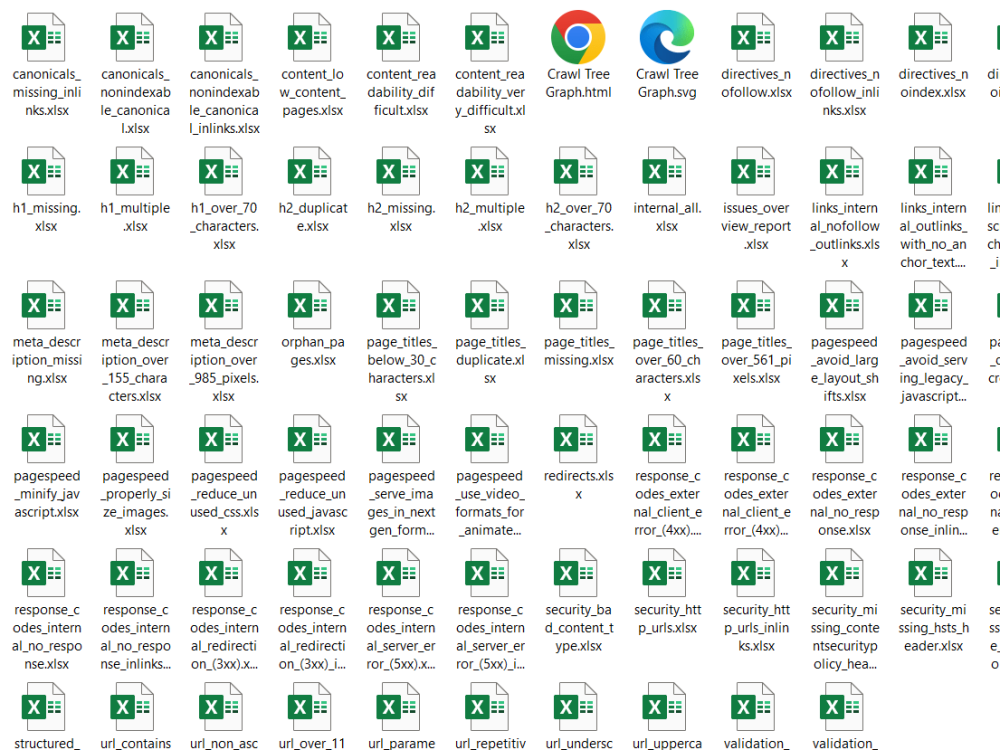Select meta_description_over_985_pixels.xlsx icon
This screenshot has height=750, width=1000.
[x=221, y=305]
